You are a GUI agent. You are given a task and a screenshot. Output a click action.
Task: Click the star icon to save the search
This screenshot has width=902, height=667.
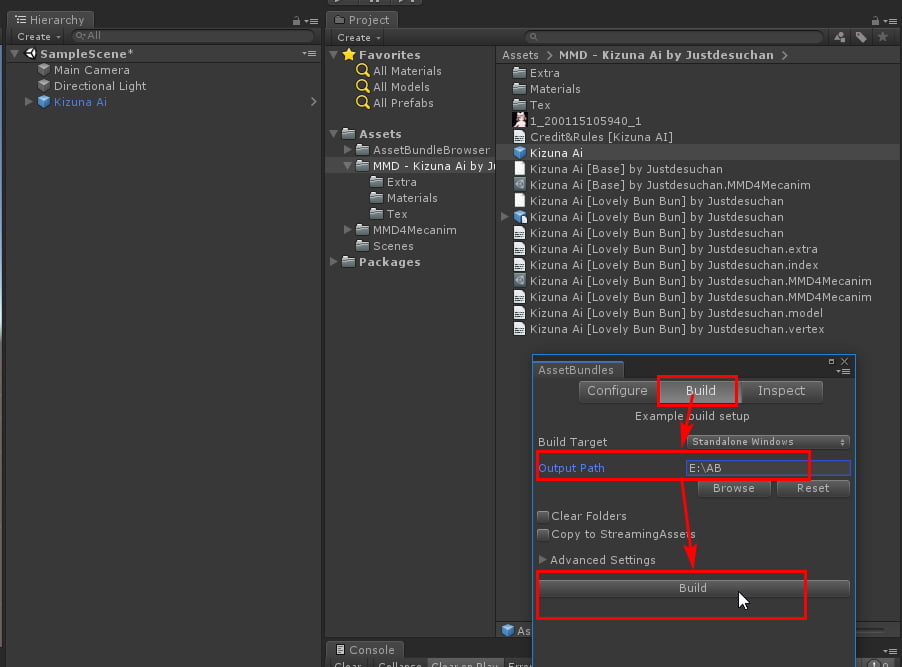882,36
